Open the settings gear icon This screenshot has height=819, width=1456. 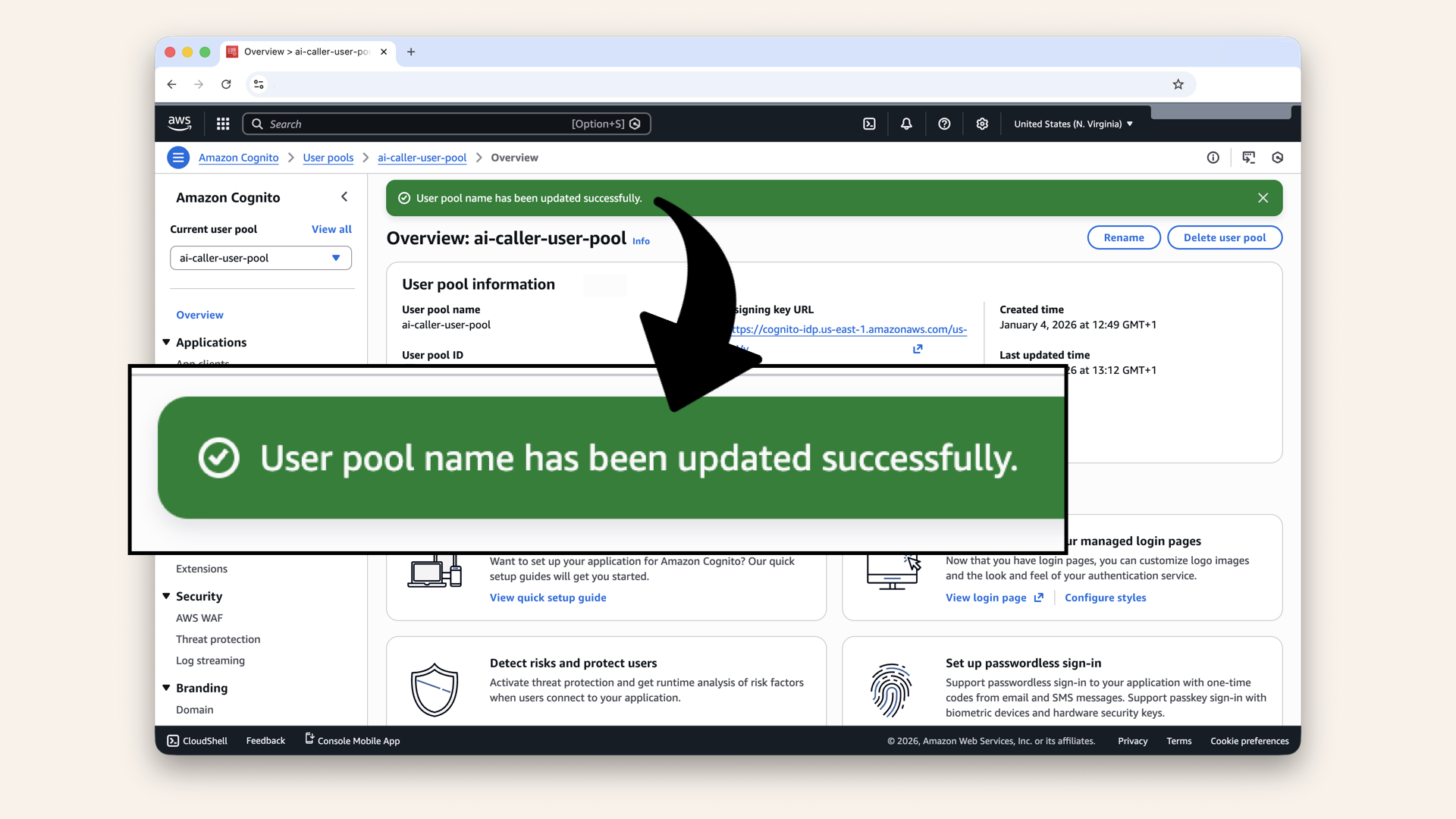982,124
